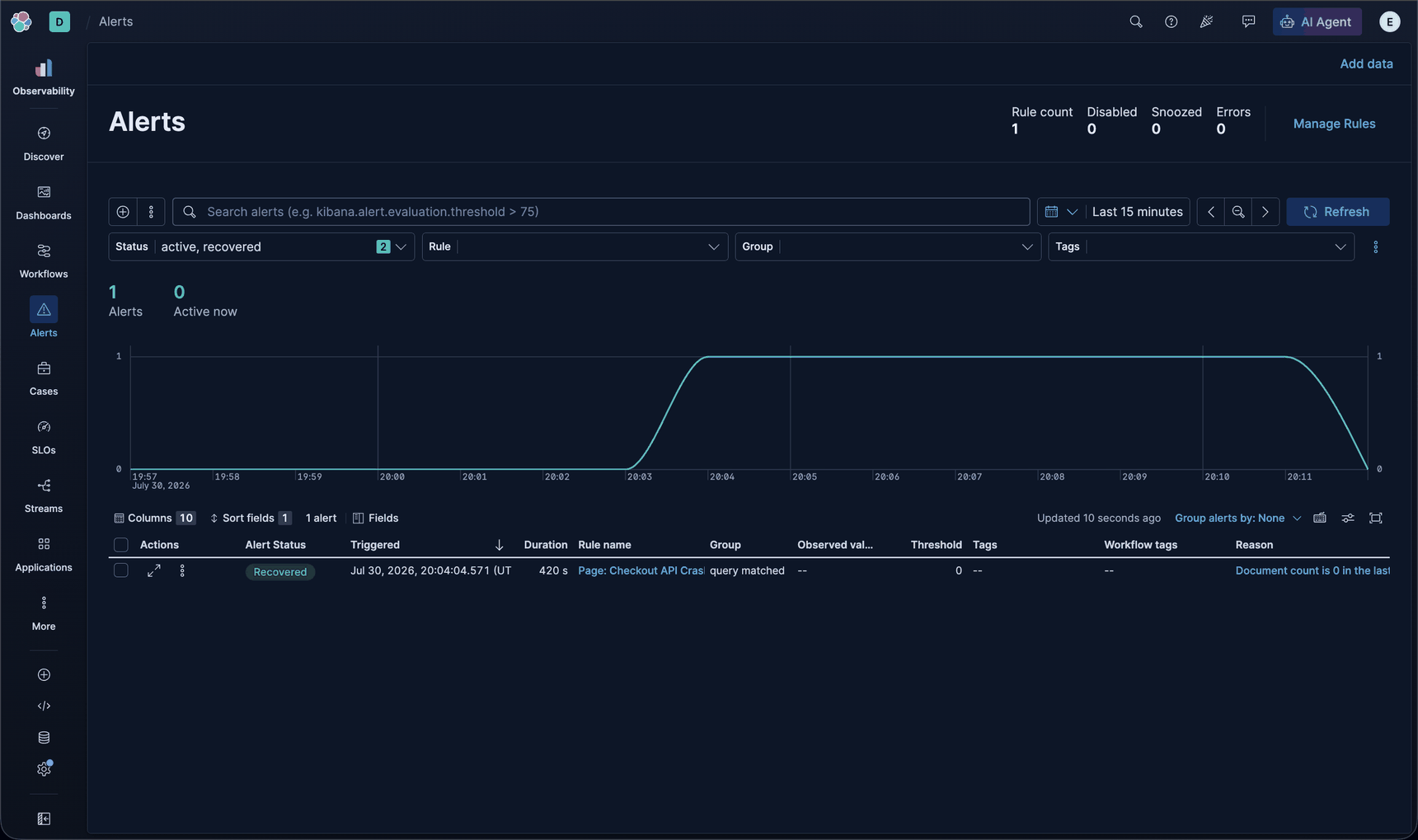
Task: Zoom out the time range
Action: [1237, 212]
